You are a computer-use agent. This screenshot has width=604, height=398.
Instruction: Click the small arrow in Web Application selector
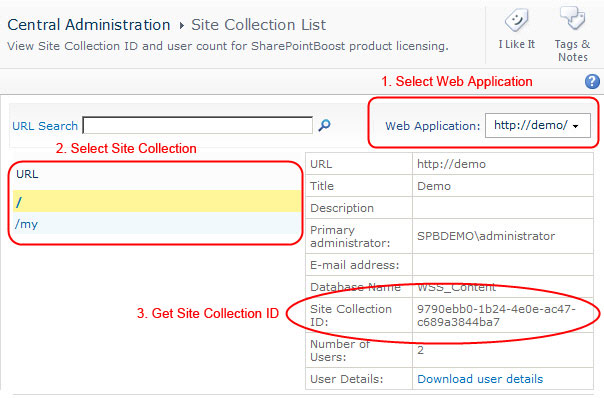pyautogui.click(x=575, y=126)
